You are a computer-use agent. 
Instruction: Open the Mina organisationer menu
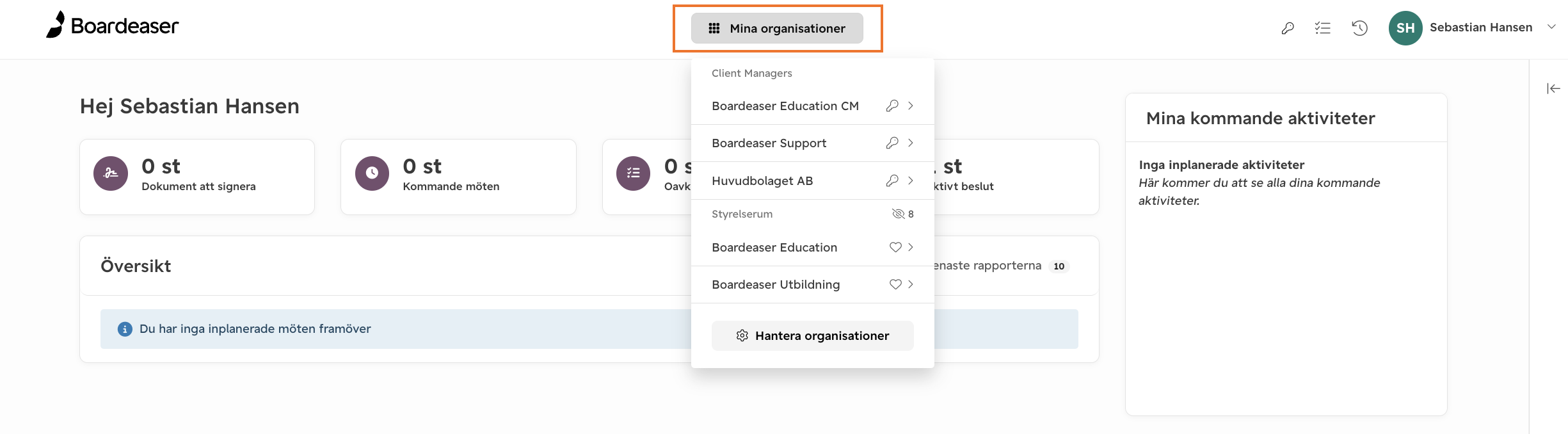point(777,28)
